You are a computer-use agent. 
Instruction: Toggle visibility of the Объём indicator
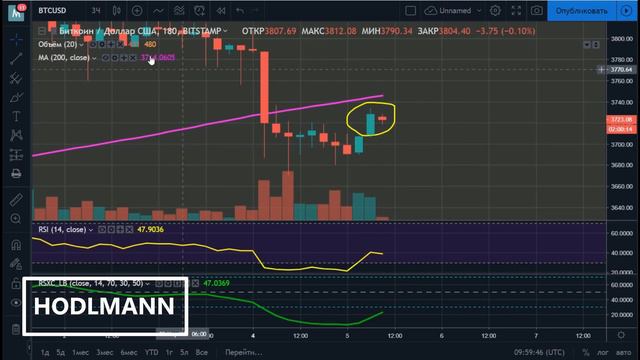coord(93,44)
